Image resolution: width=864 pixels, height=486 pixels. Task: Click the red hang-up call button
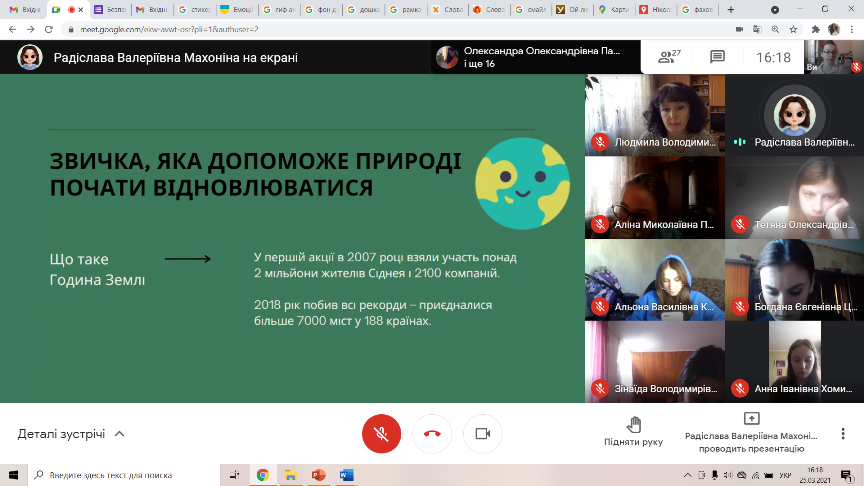pos(432,434)
